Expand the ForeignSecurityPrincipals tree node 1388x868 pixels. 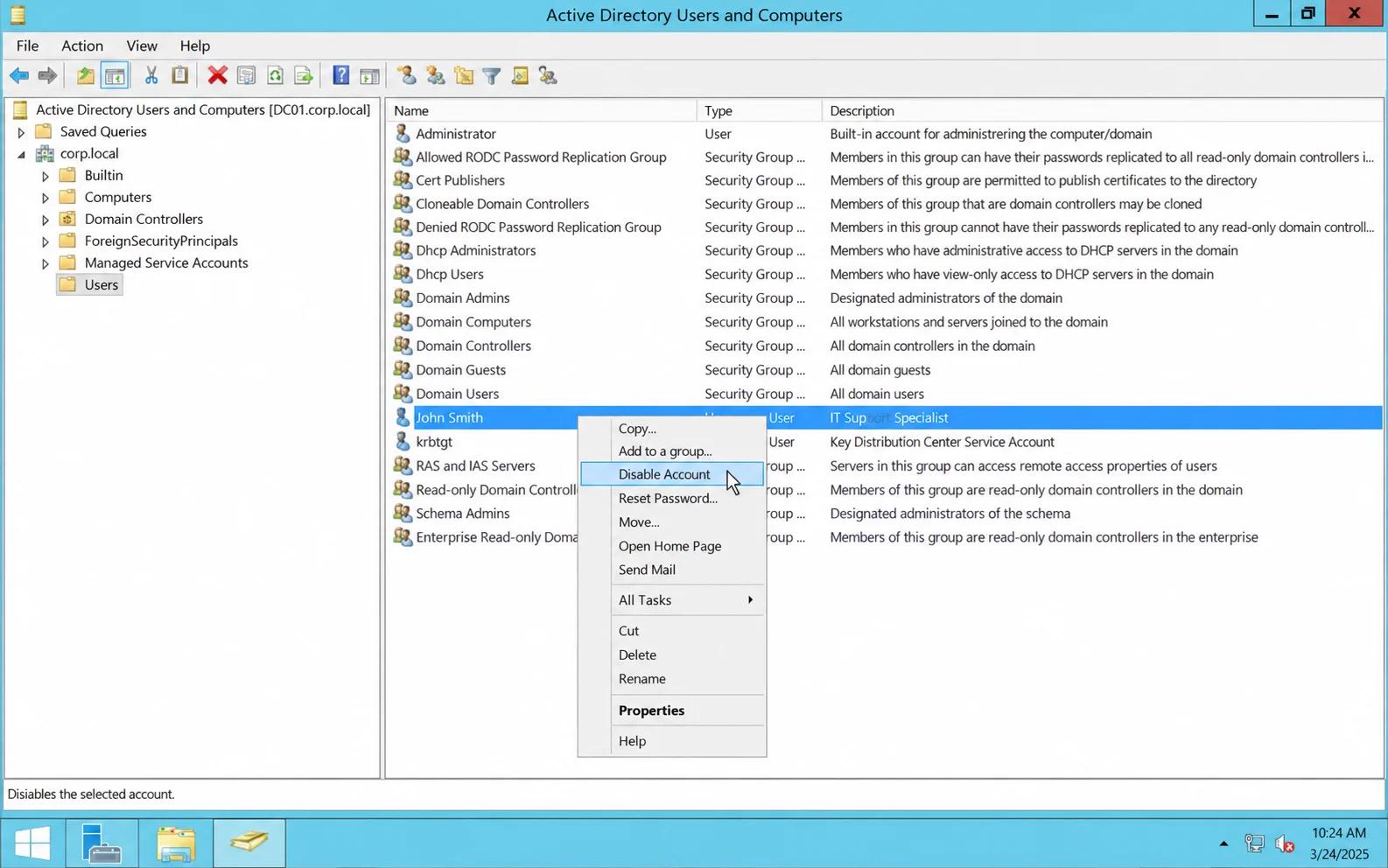pos(46,241)
